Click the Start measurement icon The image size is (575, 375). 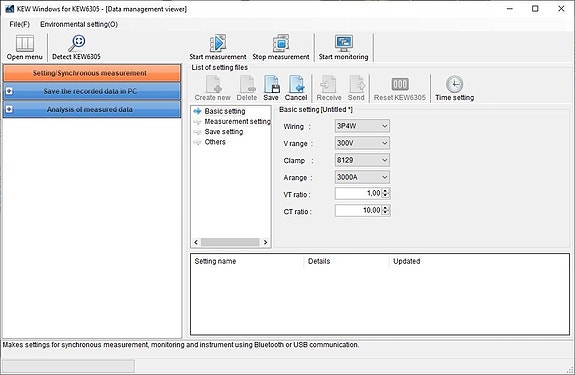pos(218,43)
